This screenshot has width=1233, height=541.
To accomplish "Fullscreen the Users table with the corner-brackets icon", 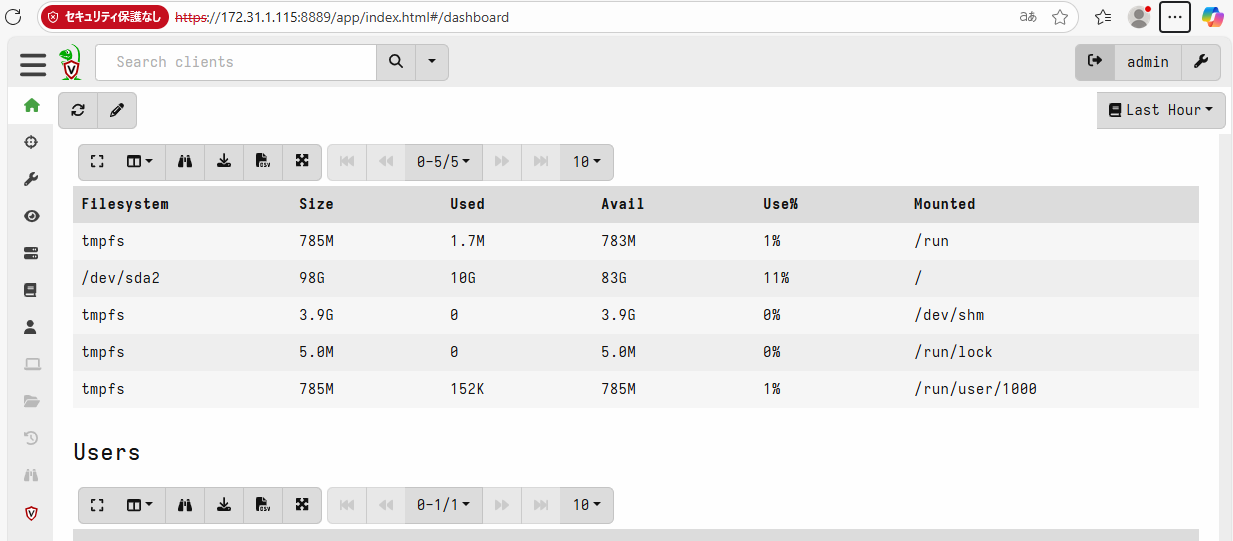I will click(x=97, y=505).
